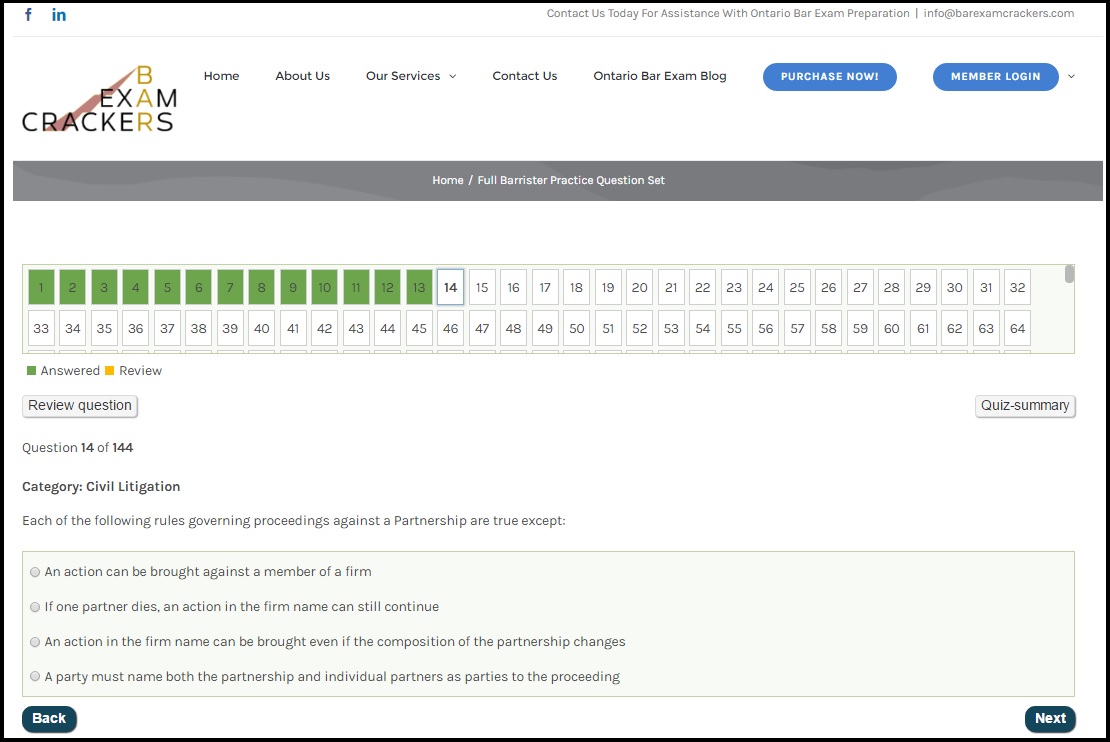Expand the arrow next to Member Login
This screenshot has width=1110, height=742.
(1072, 76)
